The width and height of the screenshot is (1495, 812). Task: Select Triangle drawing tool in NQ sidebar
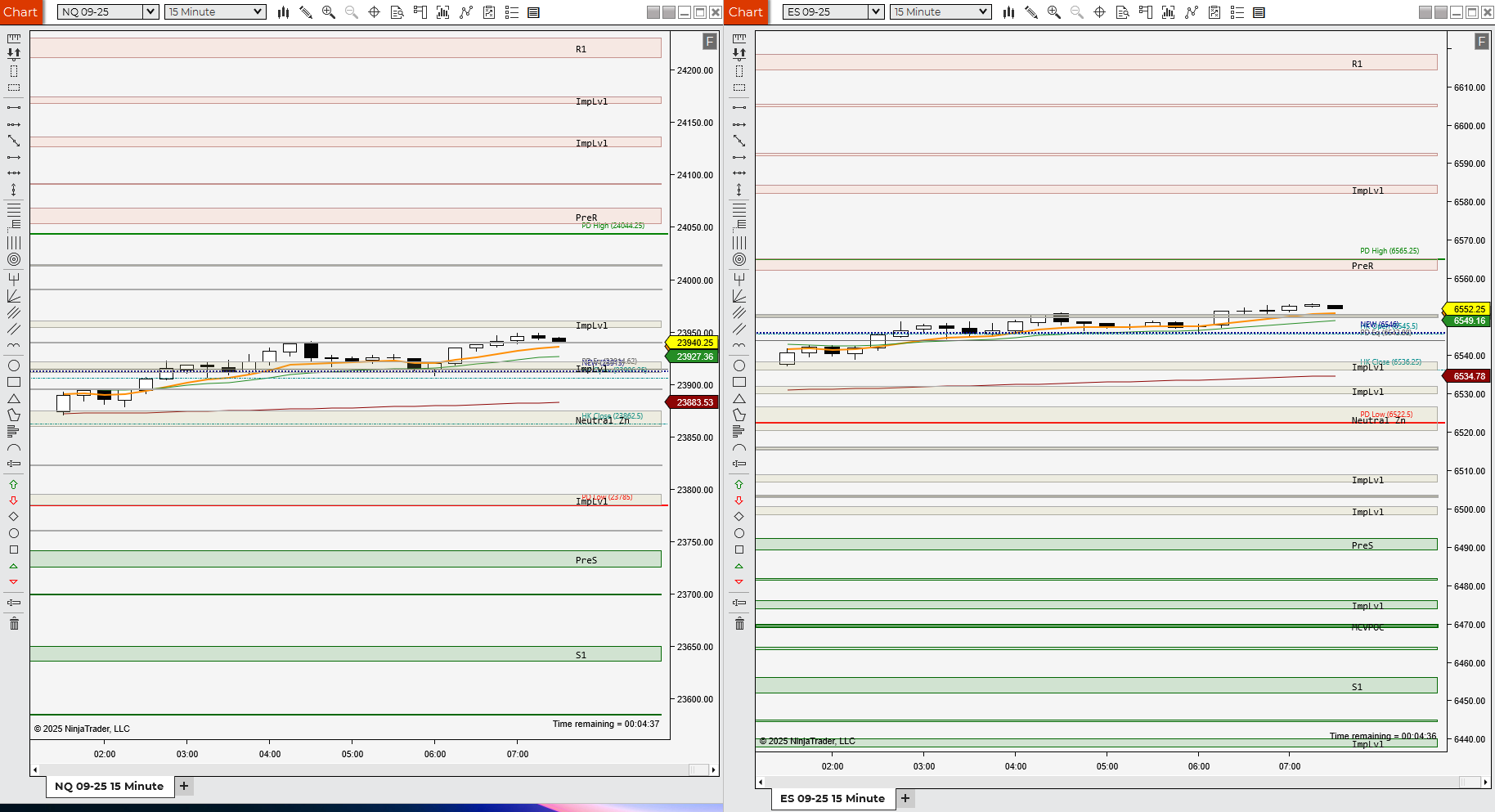14,398
